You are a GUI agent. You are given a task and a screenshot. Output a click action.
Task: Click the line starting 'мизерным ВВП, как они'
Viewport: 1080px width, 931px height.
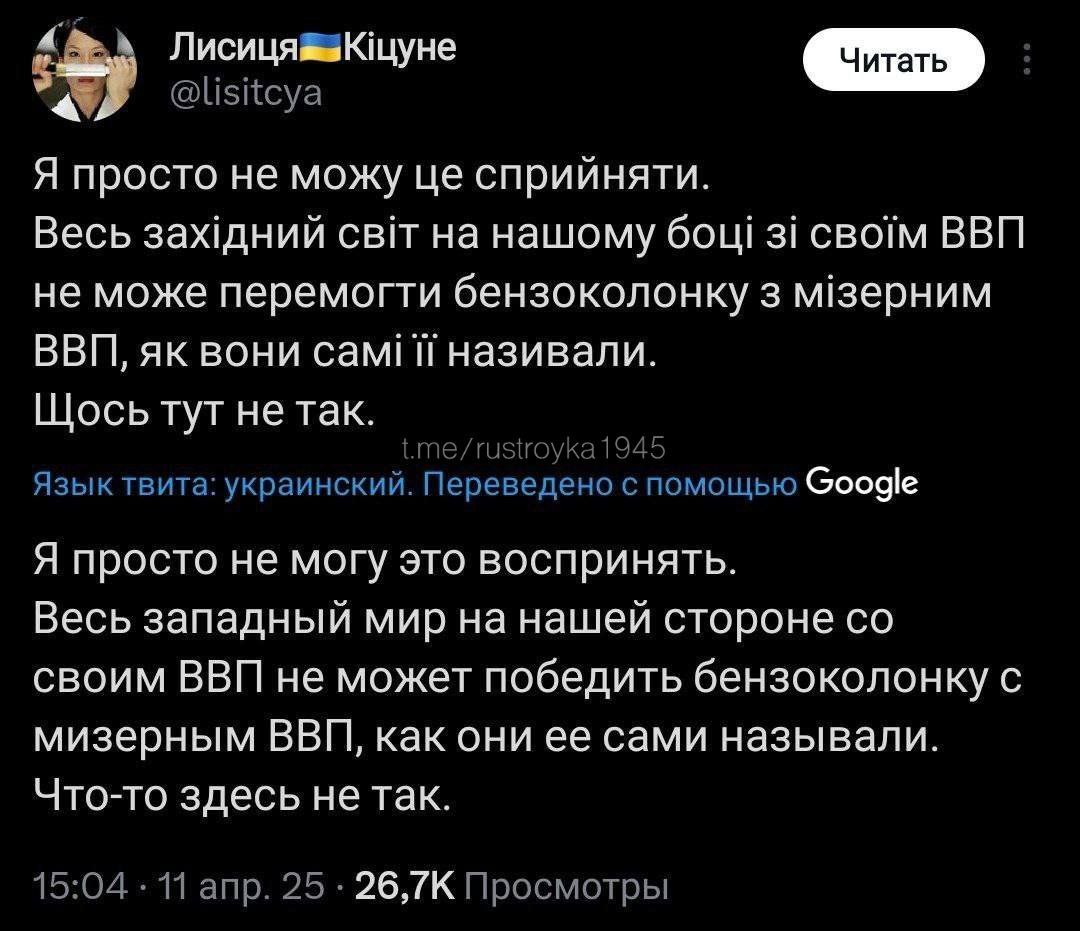[x=488, y=738]
